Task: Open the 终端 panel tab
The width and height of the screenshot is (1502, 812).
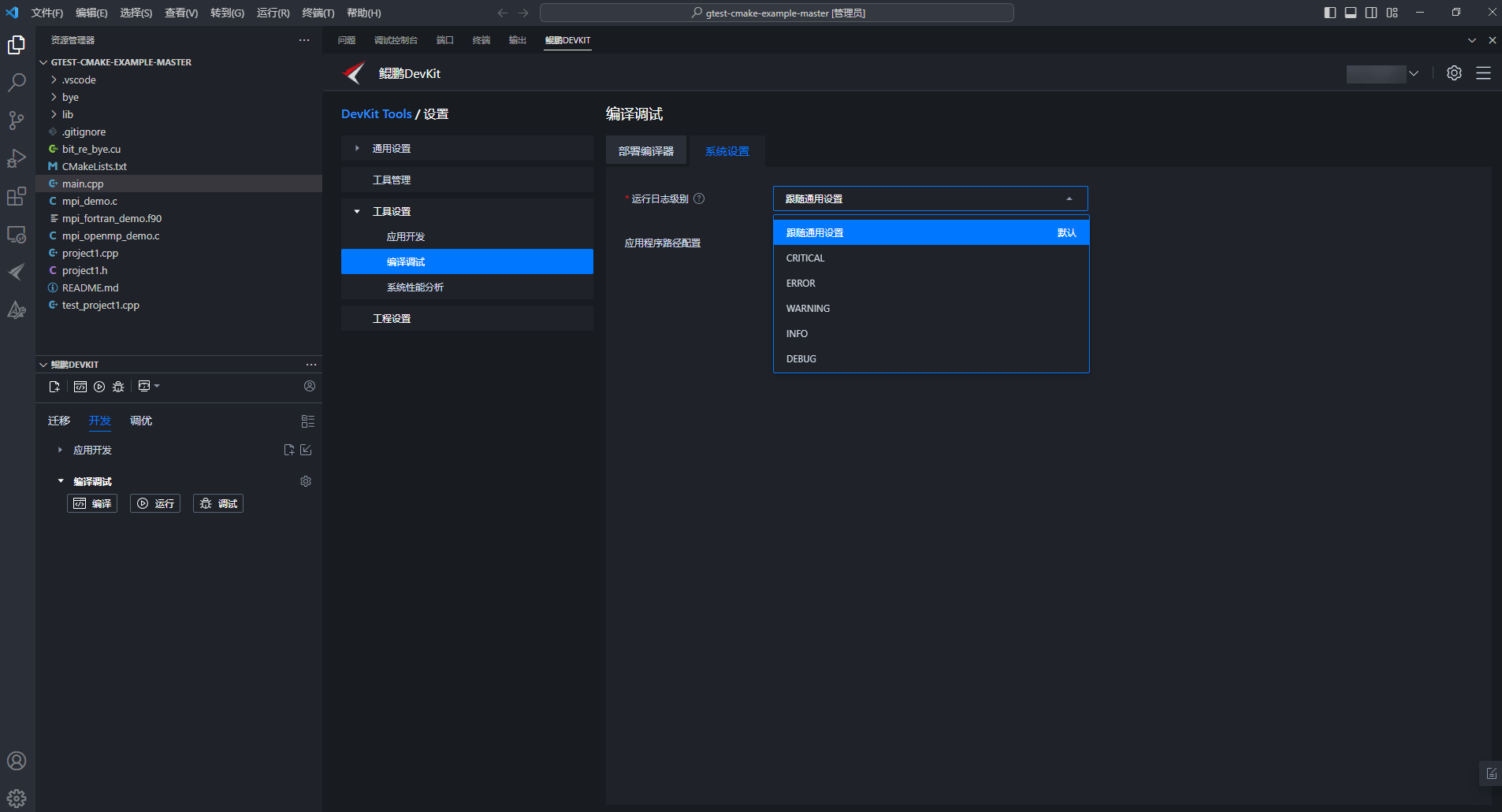Action: tap(481, 40)
